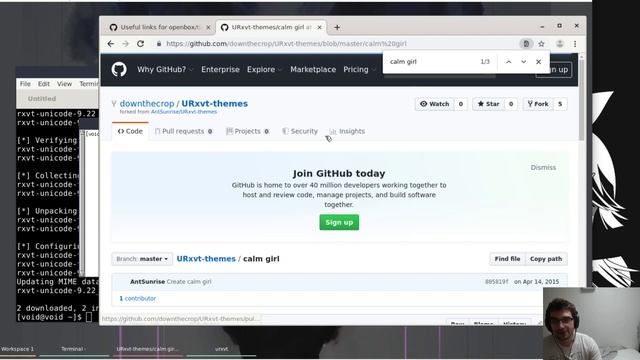Select the Untitled terminal tab
The height and width of the screenshot is (360, 640).
(x=42, y=98)
